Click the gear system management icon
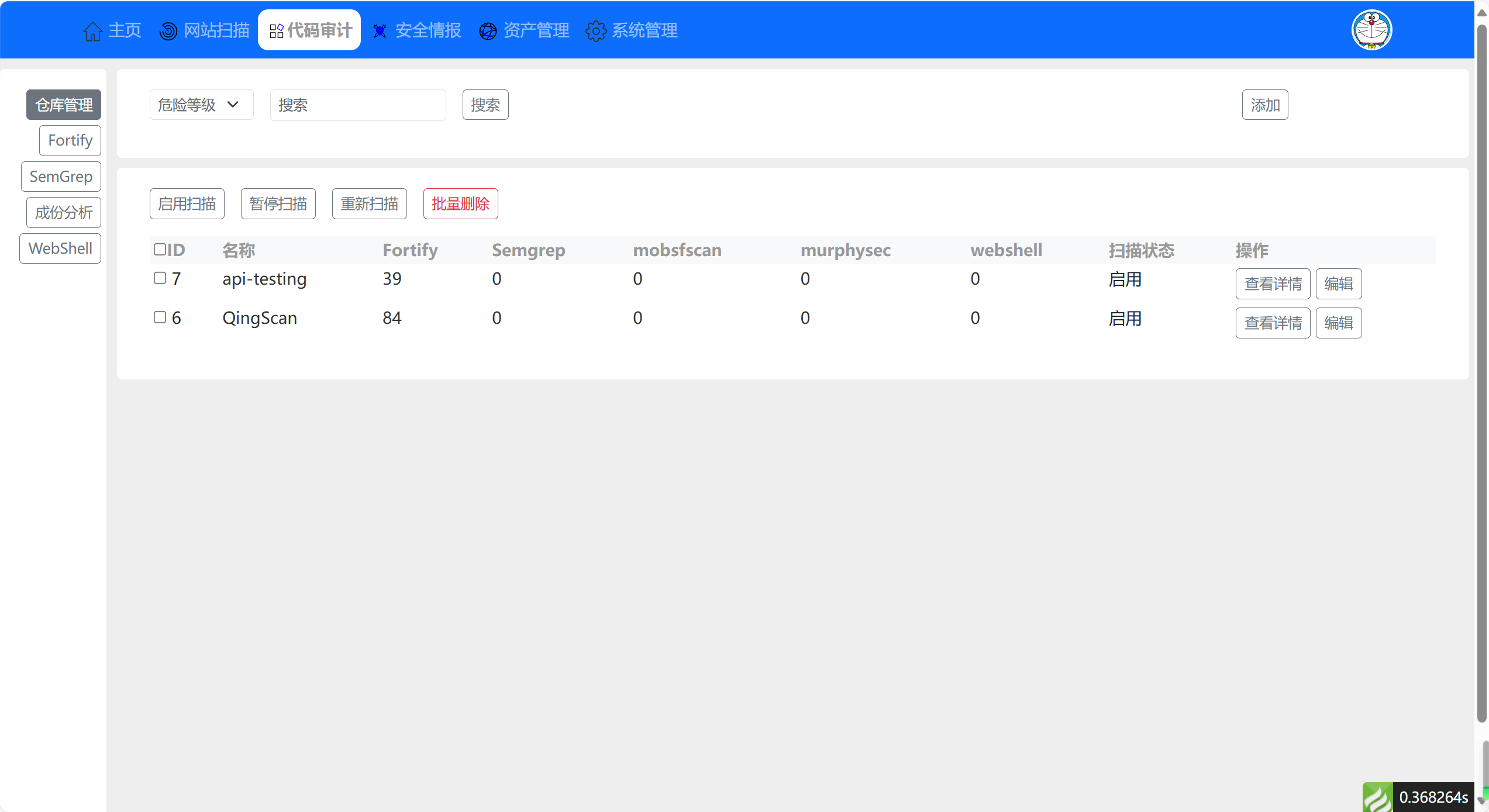The image size is (1489, 812). (596, 31)
